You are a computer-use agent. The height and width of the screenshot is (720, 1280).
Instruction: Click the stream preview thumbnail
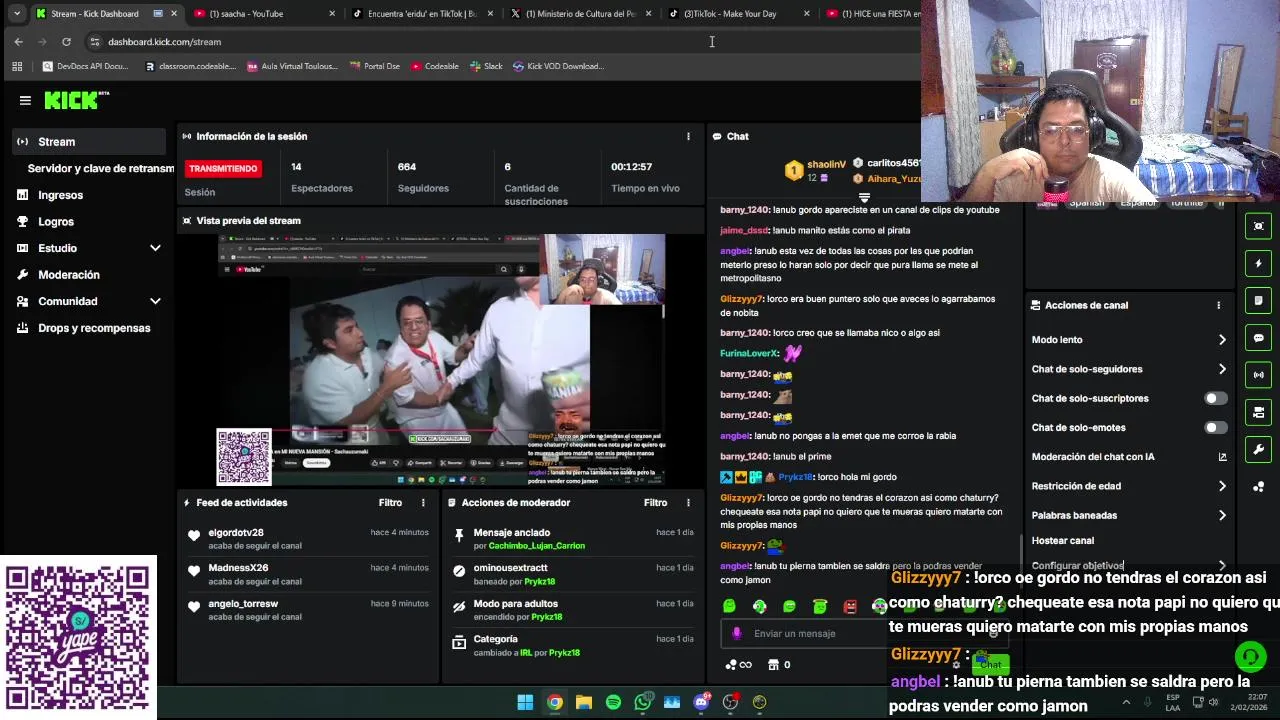click(x=441, y=360)
